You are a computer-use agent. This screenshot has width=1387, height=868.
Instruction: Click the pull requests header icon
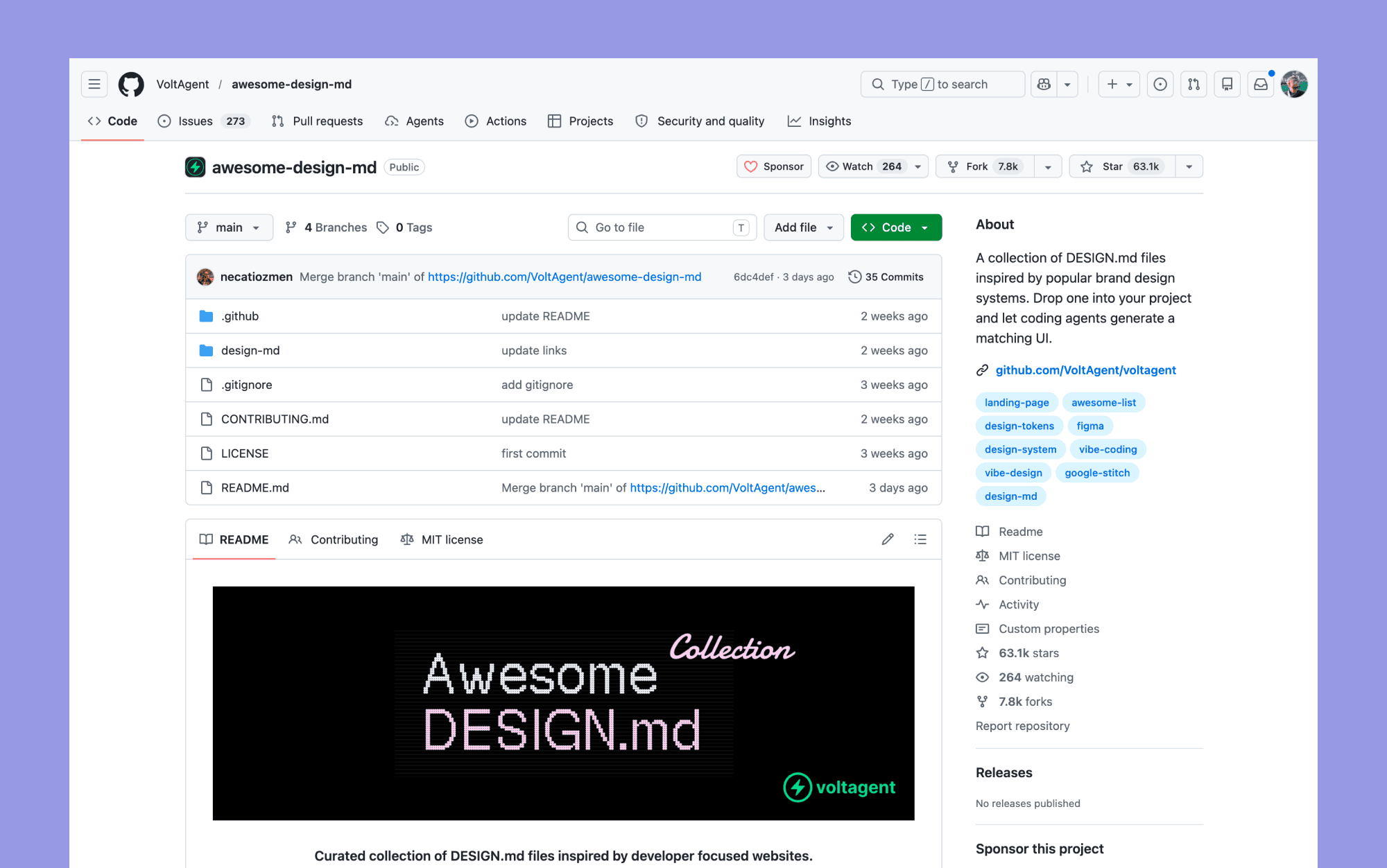click(x=1194, y=84)
